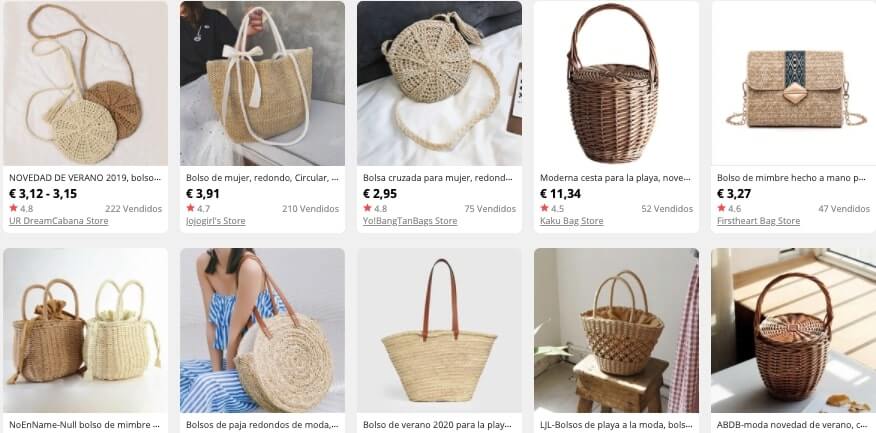The width and height of the screenshot is (876, 433).
Task: Select 'Bolso de mimbre hecho a mano' title
Action: click(x=793, y=178)
